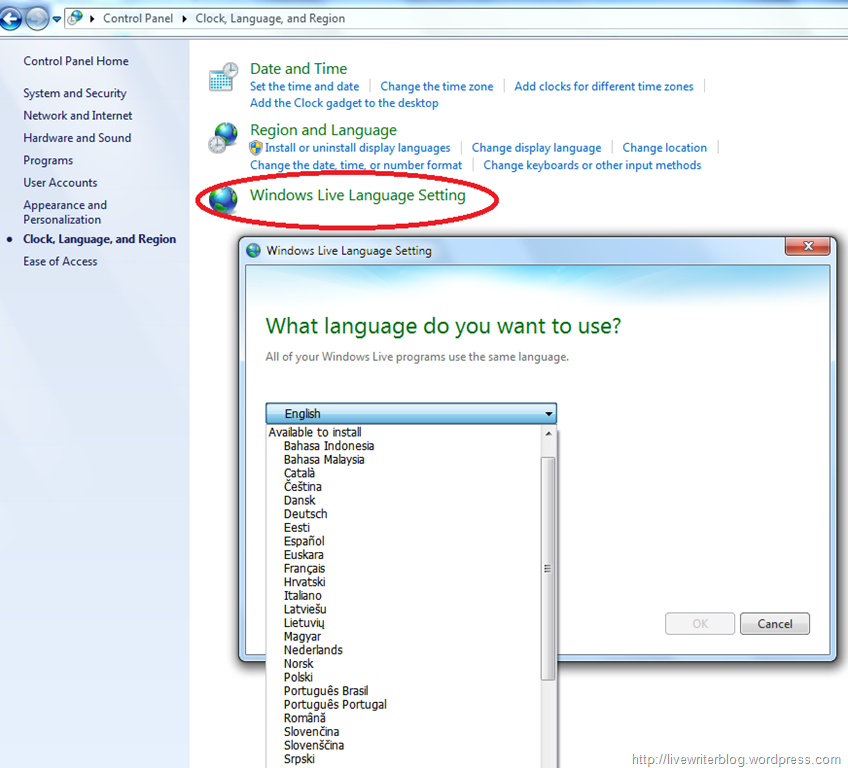Click the Back navigation arrow
848x768 pixels.
pyautogui.click(x=10, y=19)
